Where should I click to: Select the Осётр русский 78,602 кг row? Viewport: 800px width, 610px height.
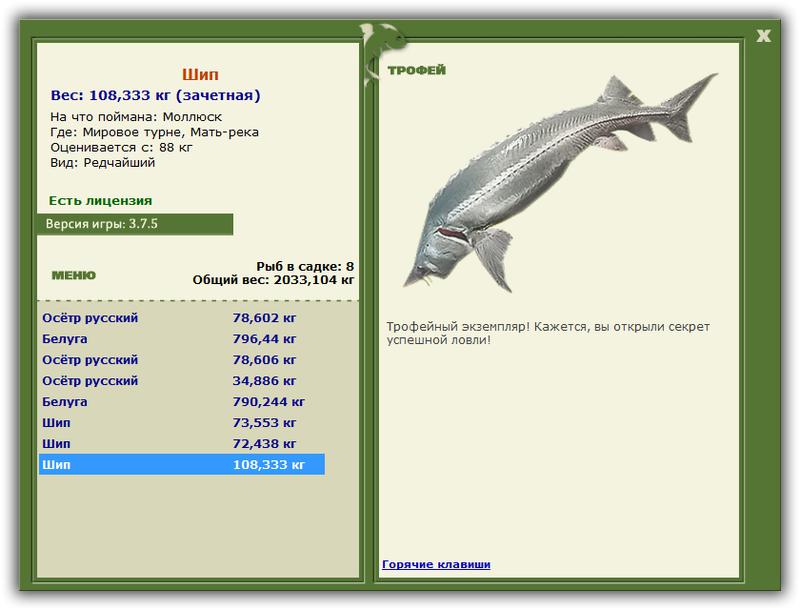182,318
